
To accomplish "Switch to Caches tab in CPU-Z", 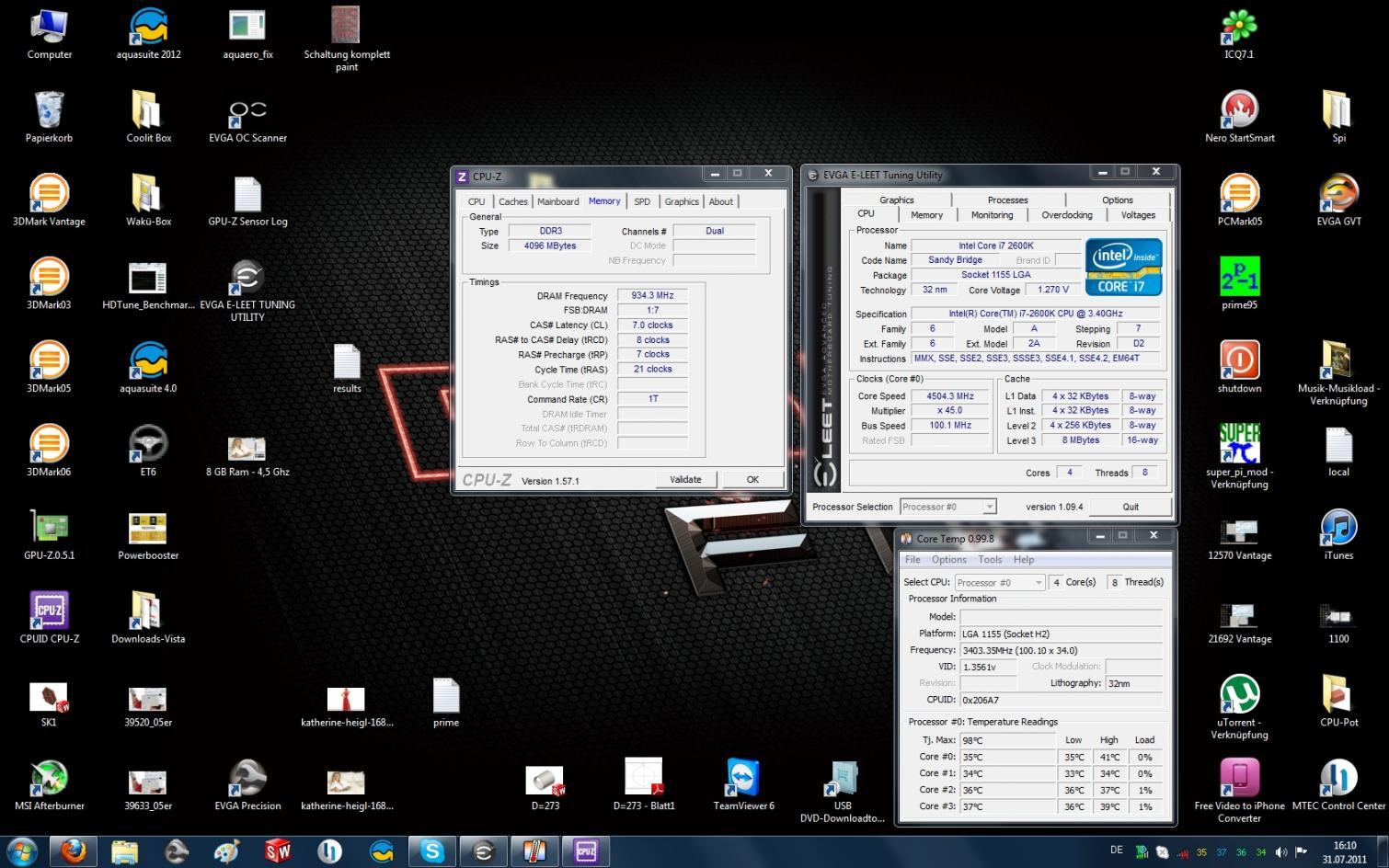I will [512, 201].
